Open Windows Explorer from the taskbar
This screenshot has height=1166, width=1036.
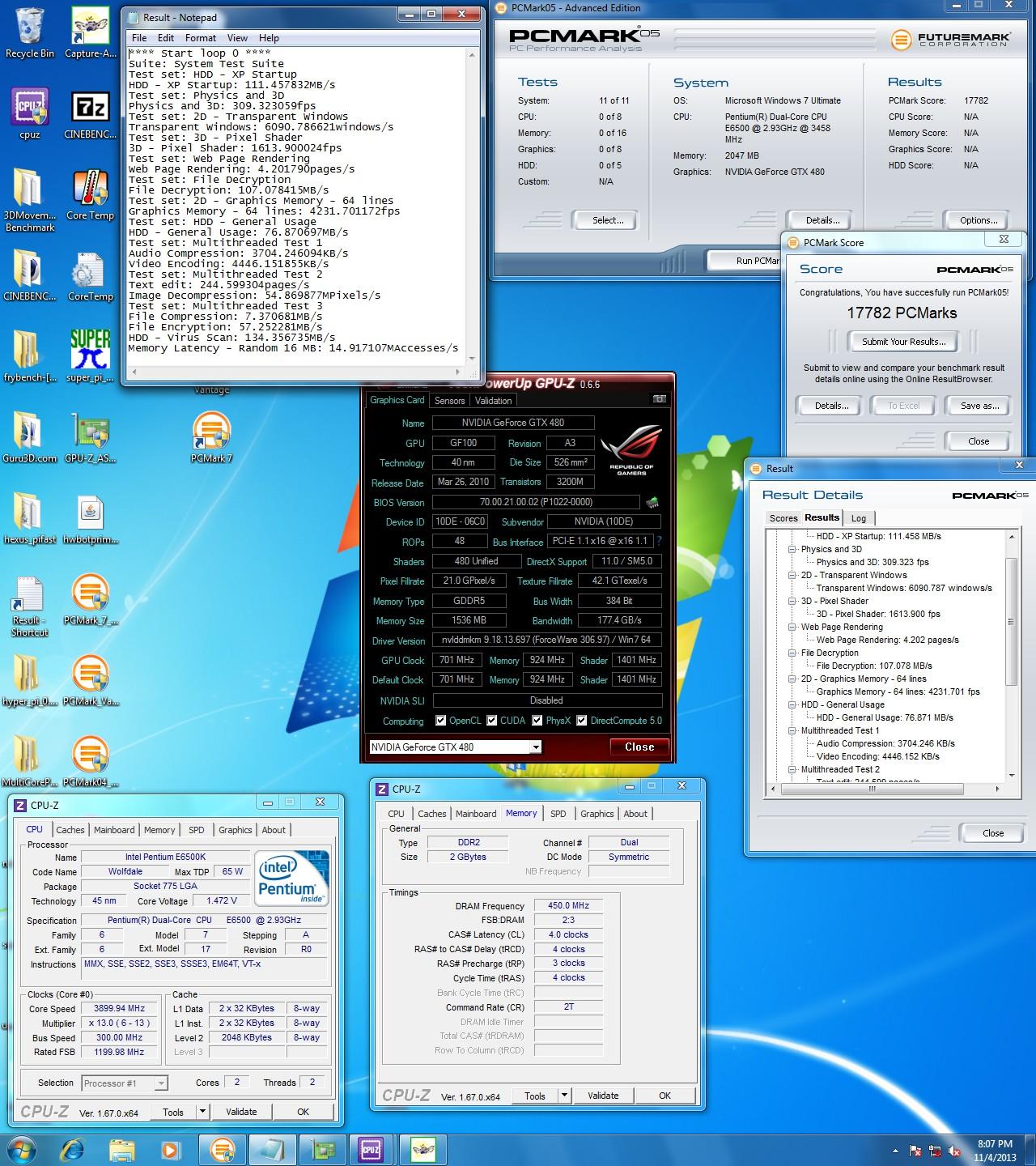(122, 1149)
